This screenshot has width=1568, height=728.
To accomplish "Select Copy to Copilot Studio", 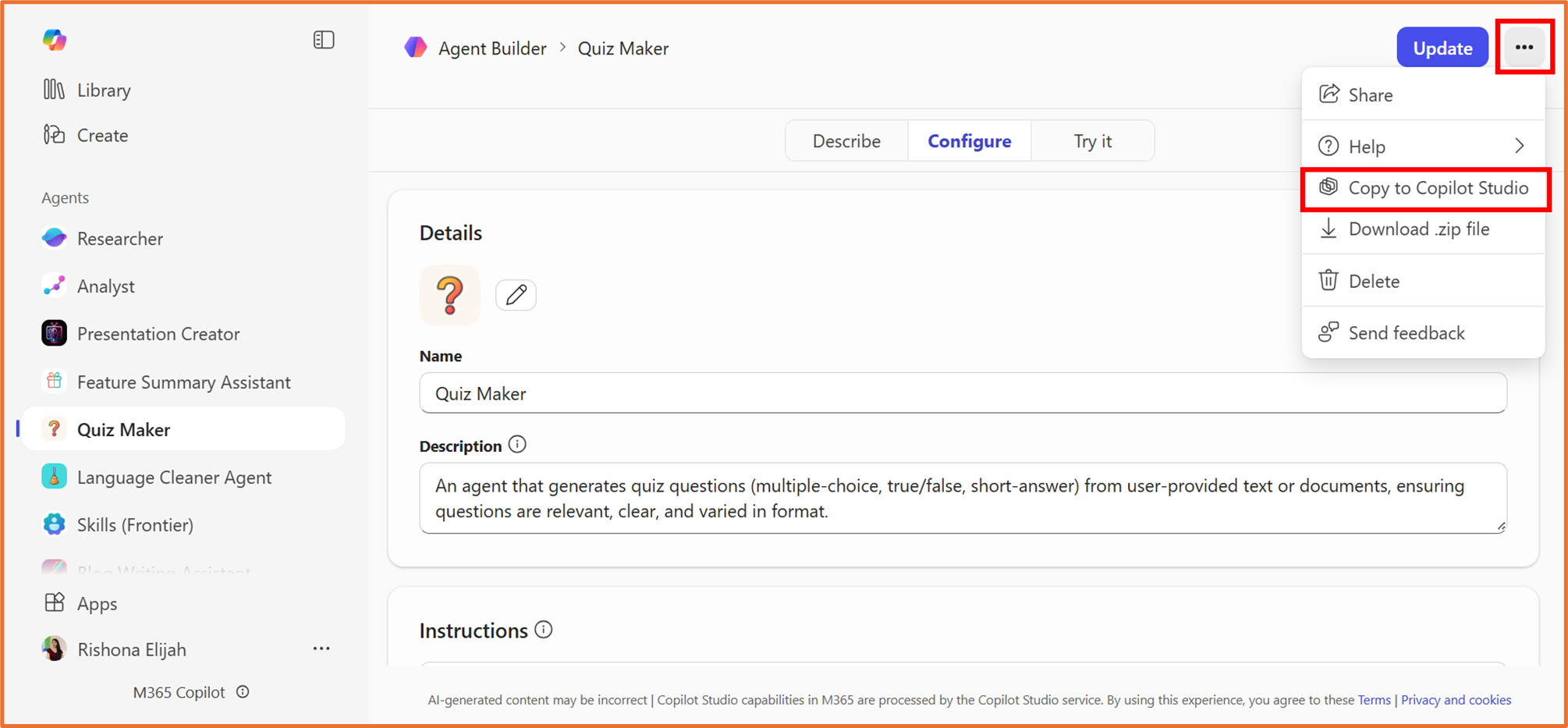I will pyautogui.click(x=1423, y=188).
